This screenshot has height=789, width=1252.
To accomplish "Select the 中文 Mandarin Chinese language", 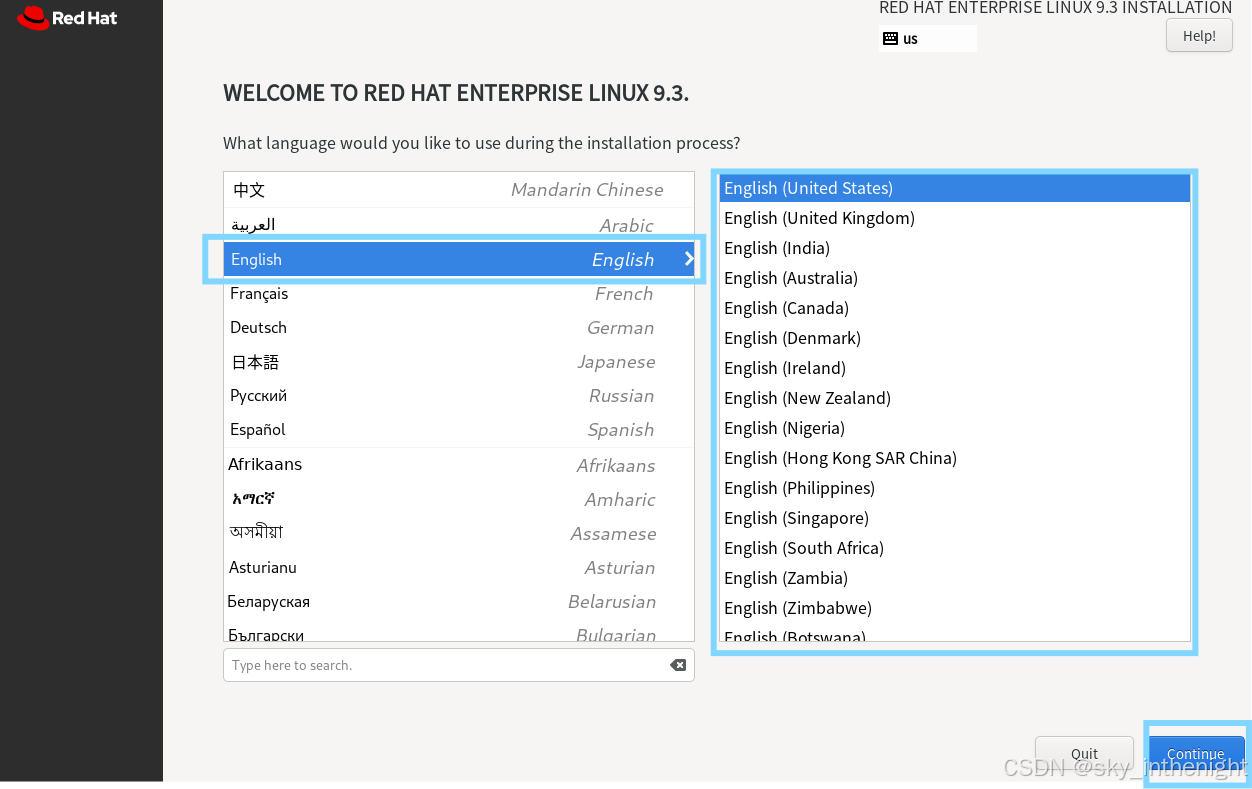I will (x=458, y=190).
